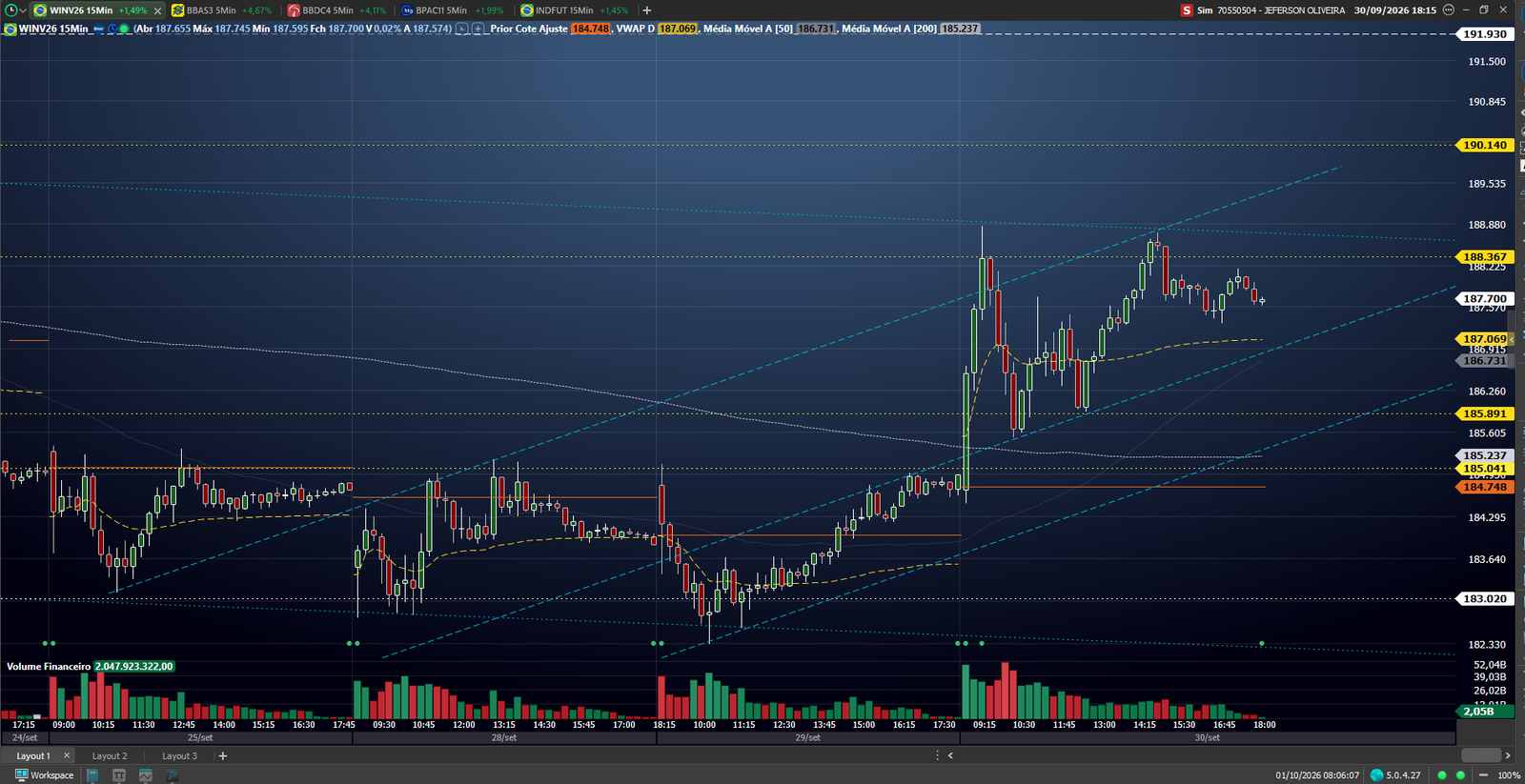Image resolution: width=1525 pixels, height=784 pixels.
Task: Click the Volume Financeiro indicator label
Action: [x=49, y=667]
